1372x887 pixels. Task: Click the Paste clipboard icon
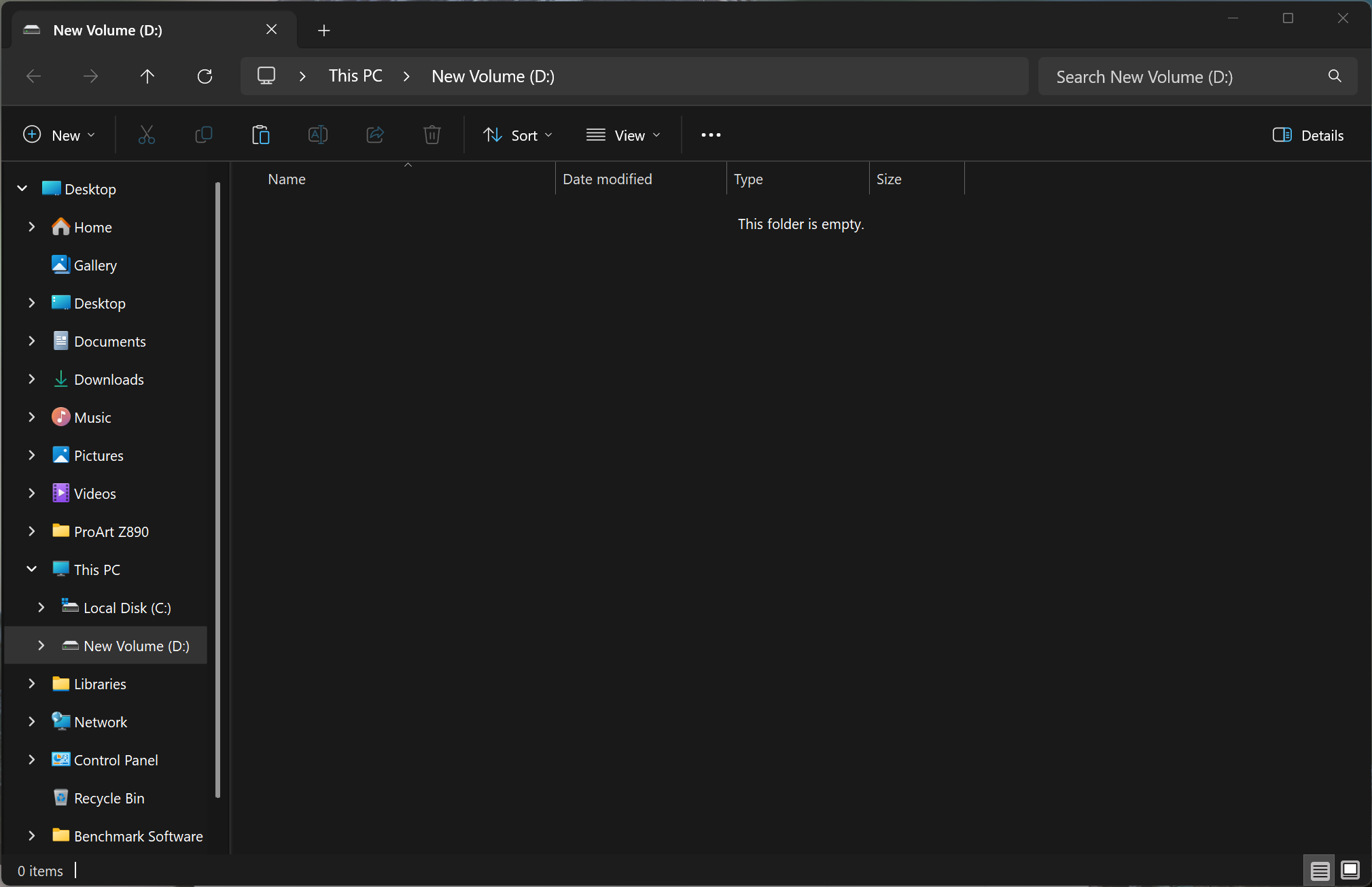coord(261,135)
